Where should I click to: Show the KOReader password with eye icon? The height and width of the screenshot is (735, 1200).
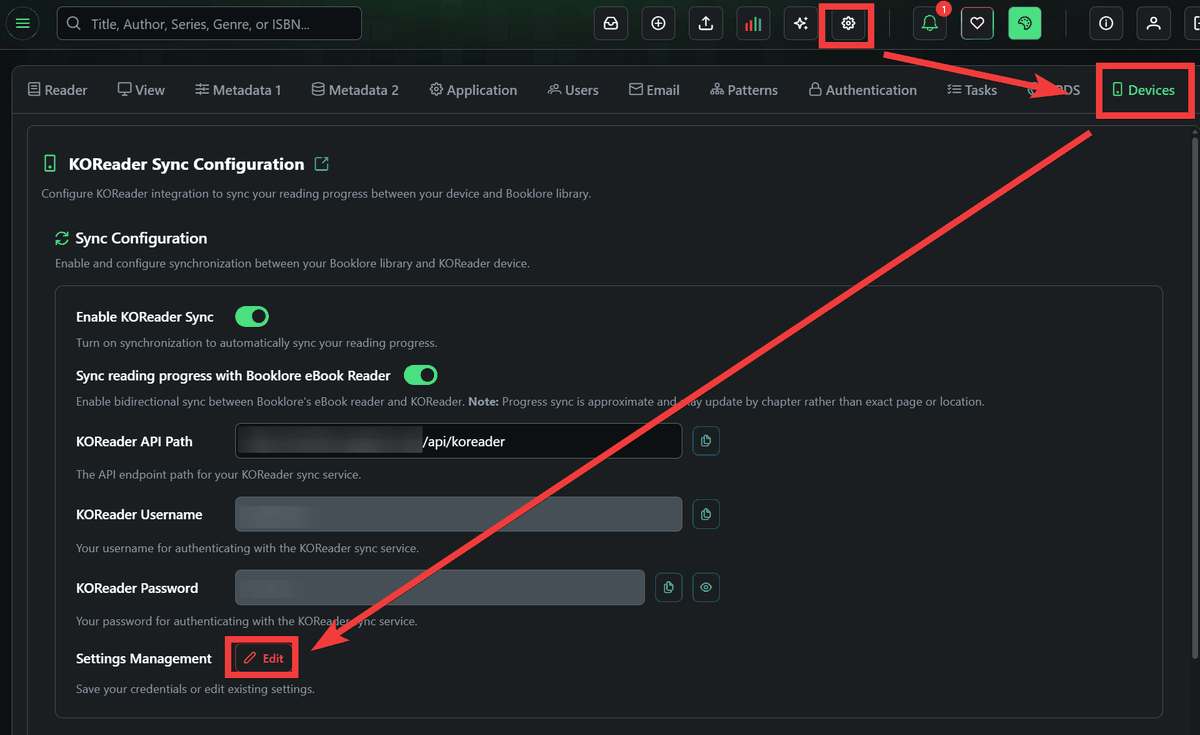[x=706, y=588]
